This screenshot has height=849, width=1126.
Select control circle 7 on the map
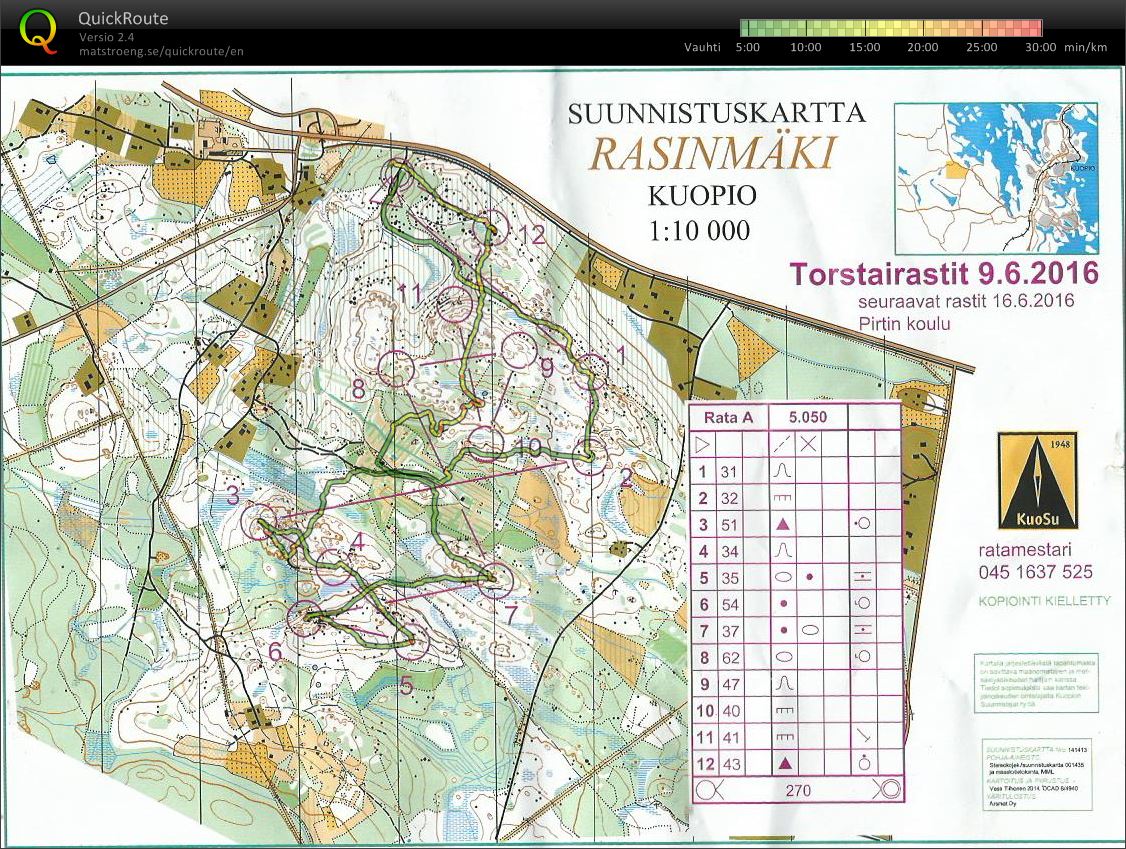point(494,580)
